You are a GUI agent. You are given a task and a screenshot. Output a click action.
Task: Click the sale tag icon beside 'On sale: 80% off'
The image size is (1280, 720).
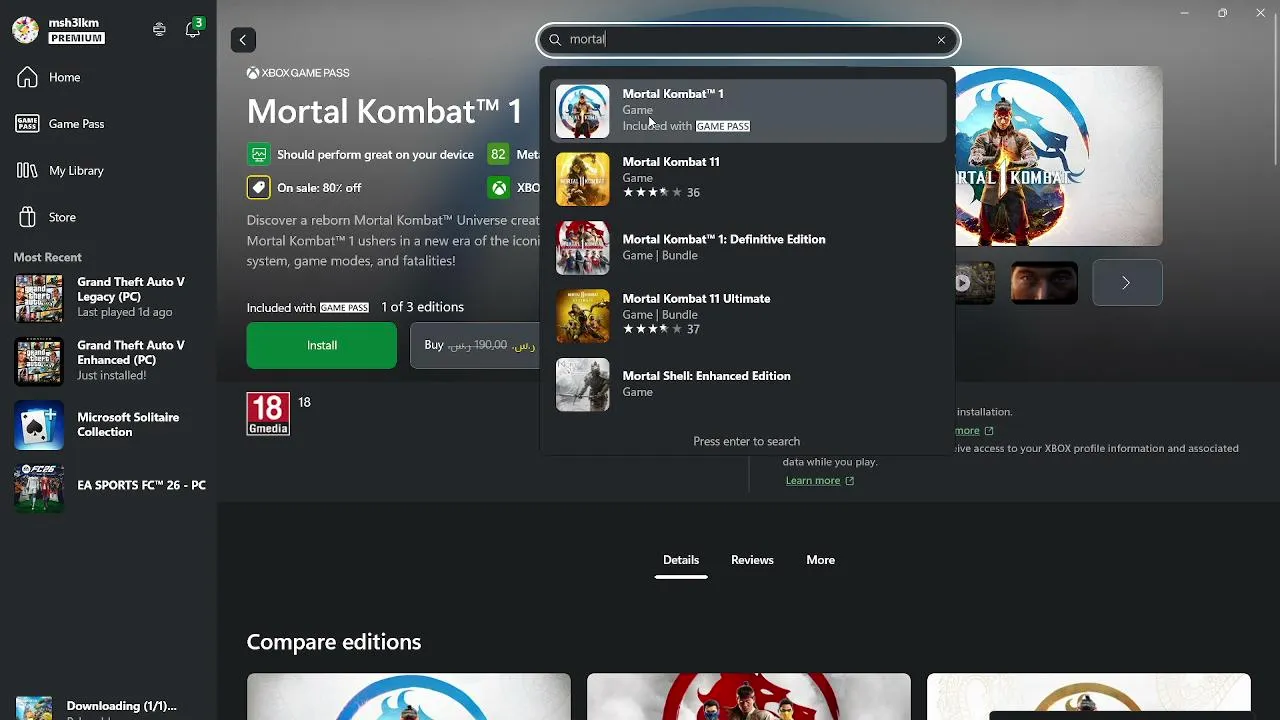[x=259, y=187]
